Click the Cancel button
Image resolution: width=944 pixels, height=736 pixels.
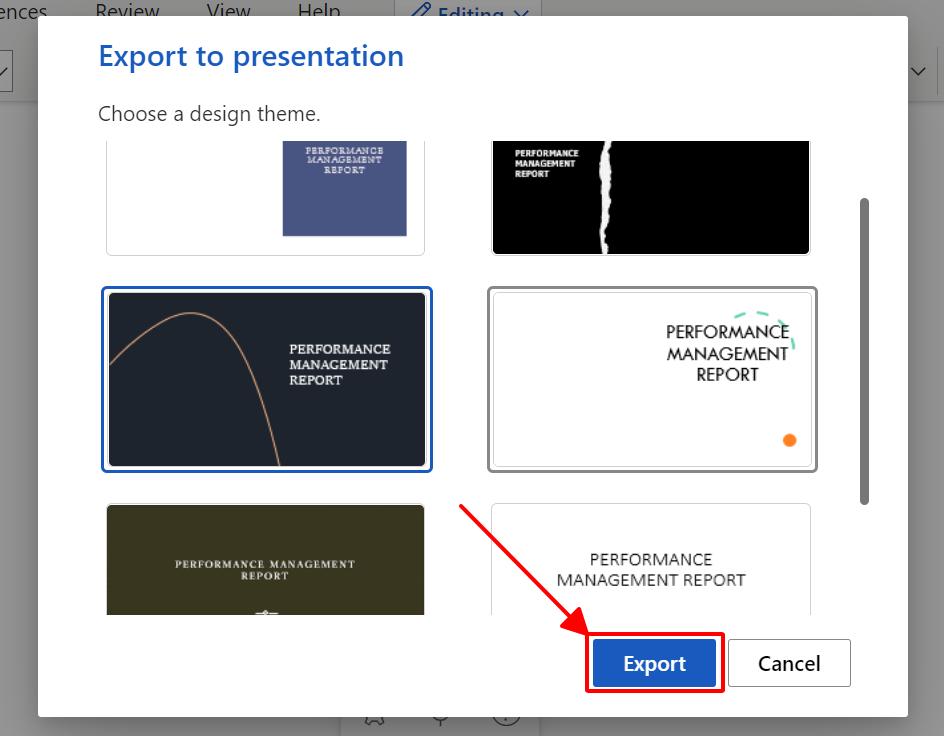[789, 663]
